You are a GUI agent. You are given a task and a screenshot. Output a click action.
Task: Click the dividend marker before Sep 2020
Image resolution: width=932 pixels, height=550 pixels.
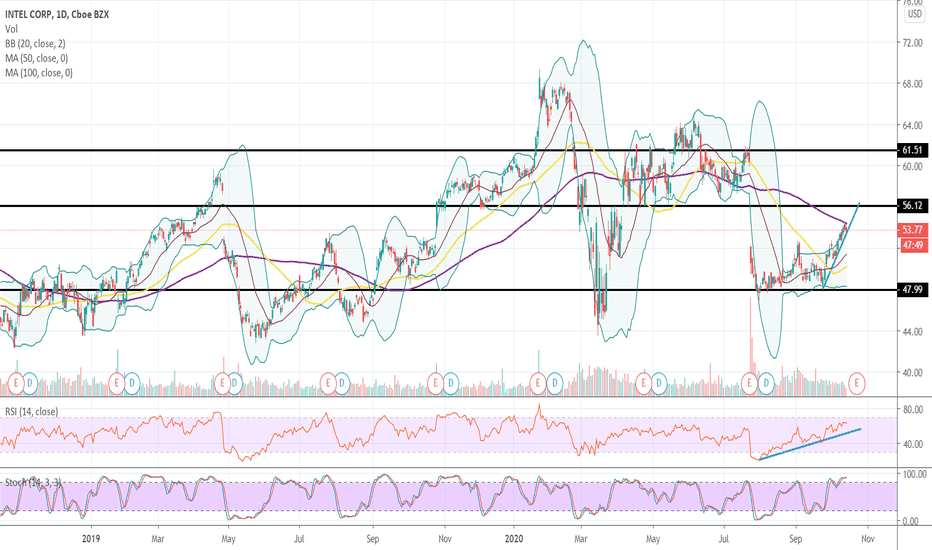click(767, 384)
